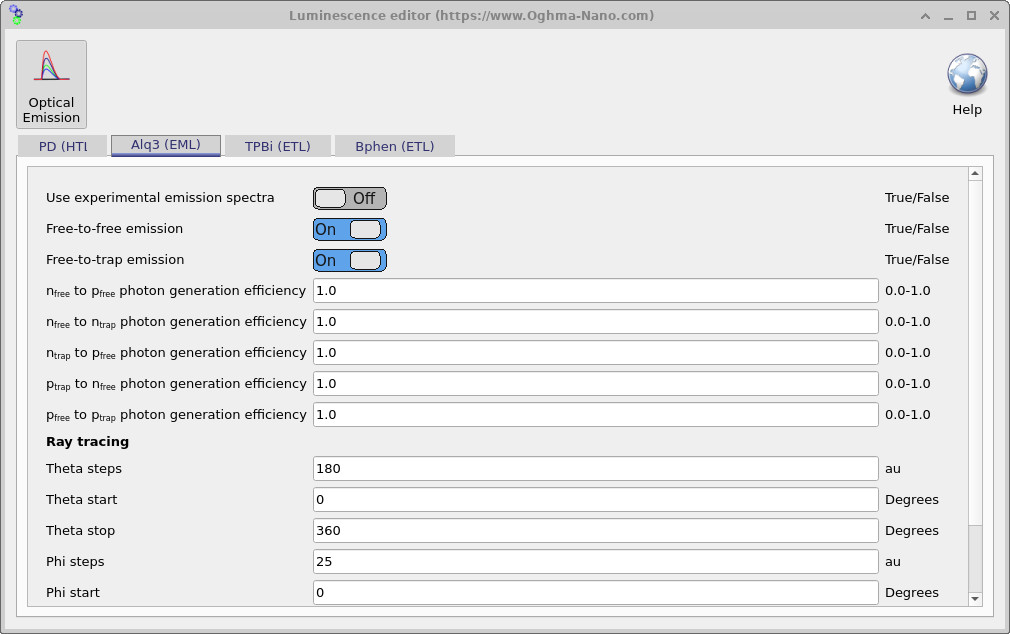The height and width of the screenshot is (634, 1010).
Task: Click the application icon in the title bar
Action: point(14,15)
